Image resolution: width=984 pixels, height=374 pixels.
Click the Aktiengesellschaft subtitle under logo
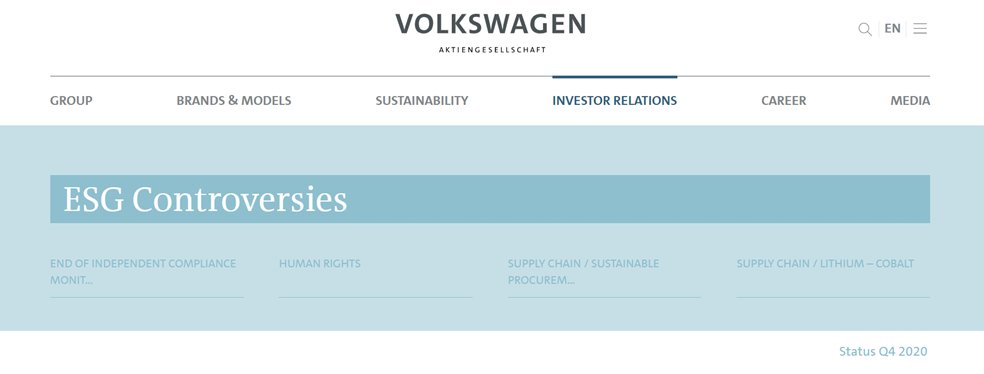click(493, 50)
